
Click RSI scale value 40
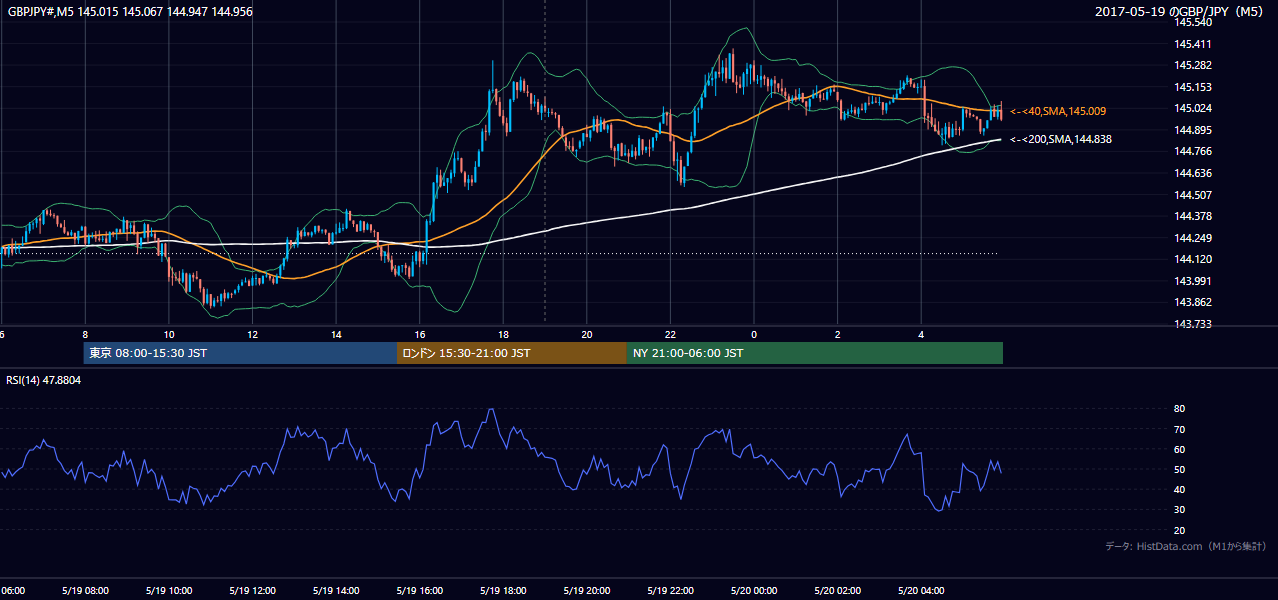point(1180,490)
